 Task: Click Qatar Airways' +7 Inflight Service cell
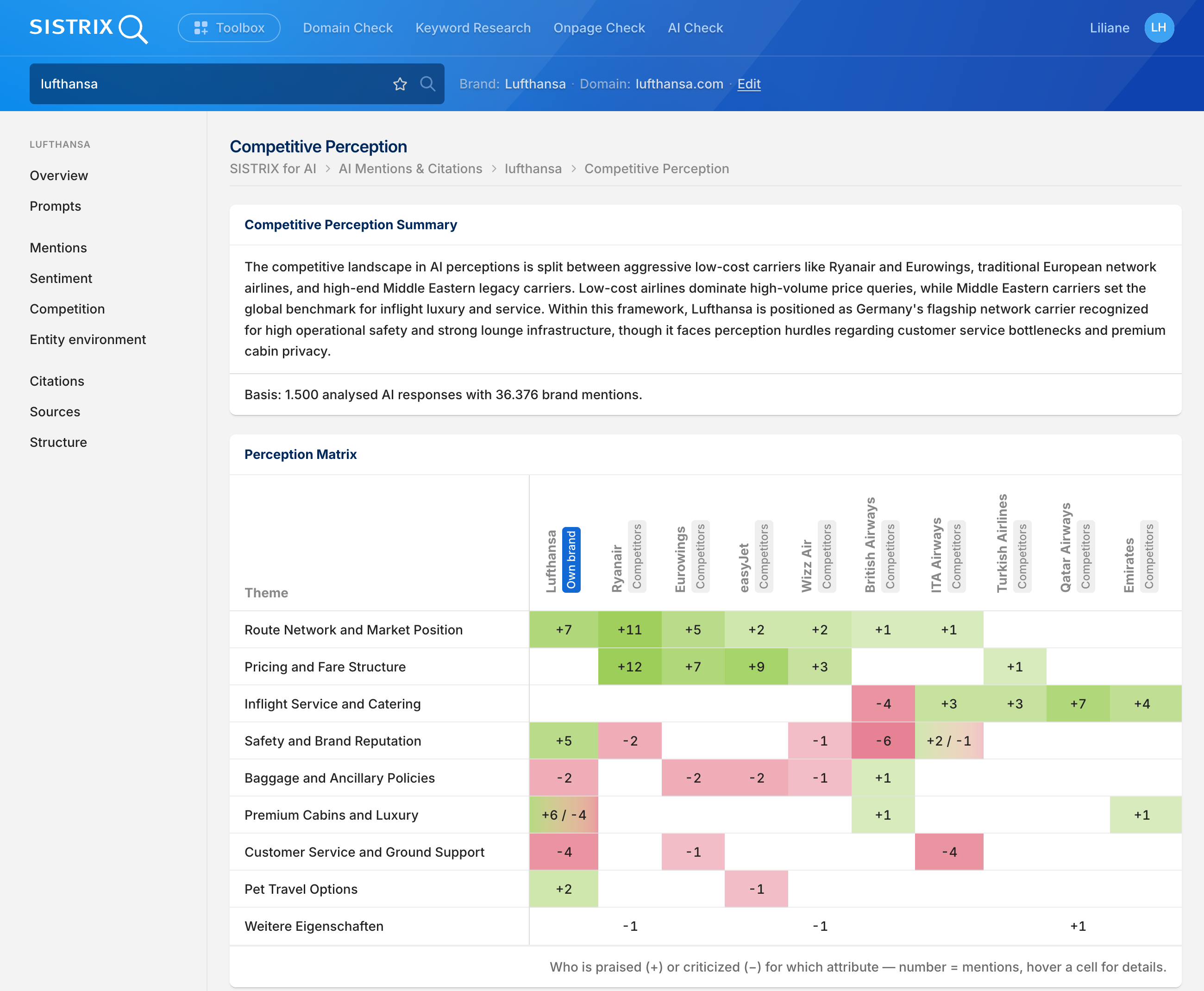[1078, 704]
